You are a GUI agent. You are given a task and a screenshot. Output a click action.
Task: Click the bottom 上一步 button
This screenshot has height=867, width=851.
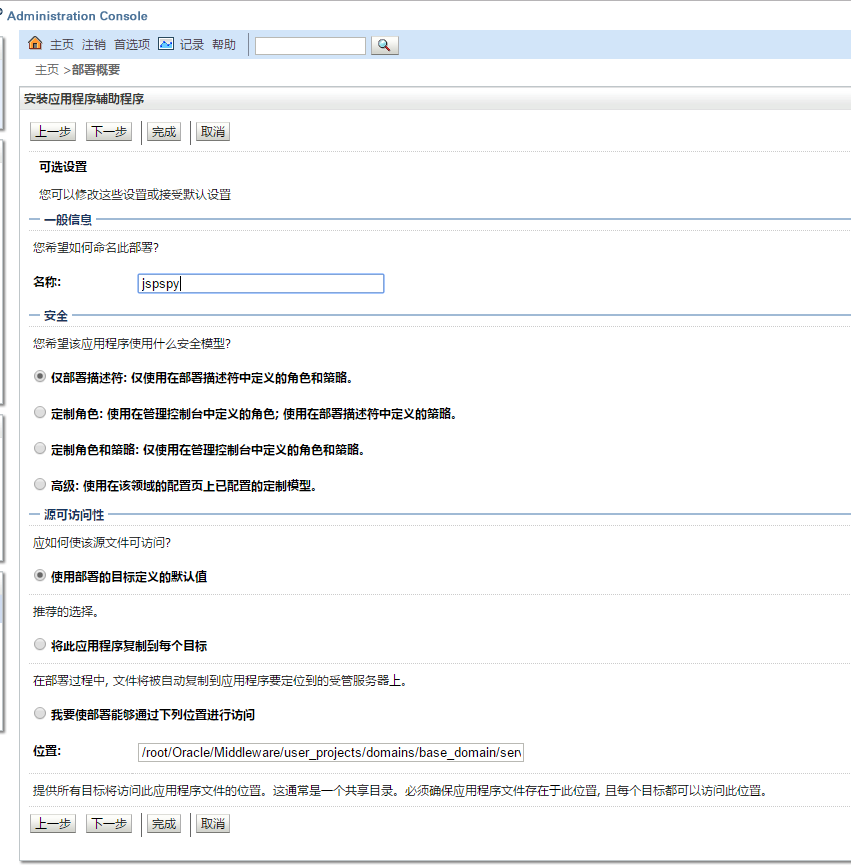[53, 824]
